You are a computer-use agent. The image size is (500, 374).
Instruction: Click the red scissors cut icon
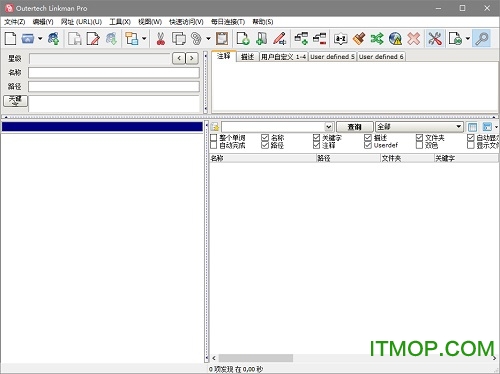pyautogui.click(x=161, y=39)
